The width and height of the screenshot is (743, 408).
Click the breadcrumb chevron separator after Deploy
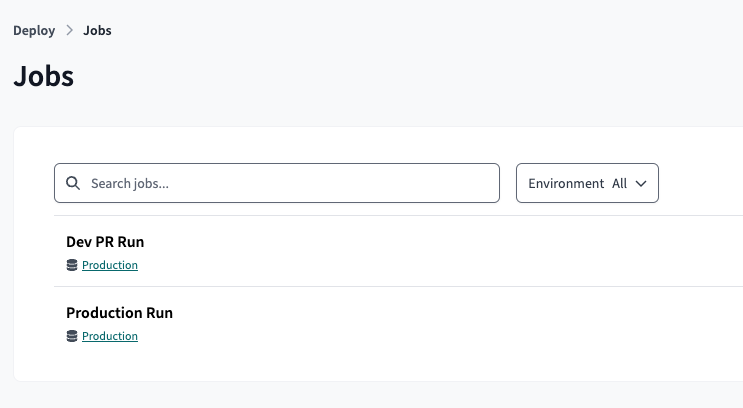[70, 31]
